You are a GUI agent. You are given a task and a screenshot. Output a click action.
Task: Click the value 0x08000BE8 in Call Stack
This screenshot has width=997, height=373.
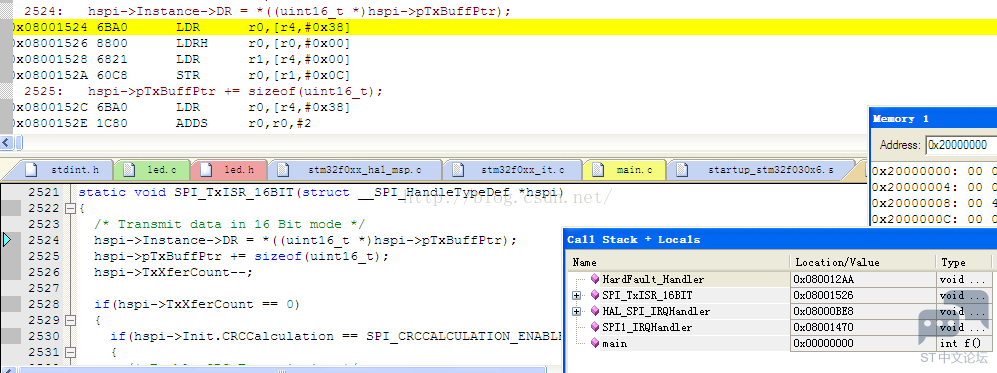(x=823, y=311)
